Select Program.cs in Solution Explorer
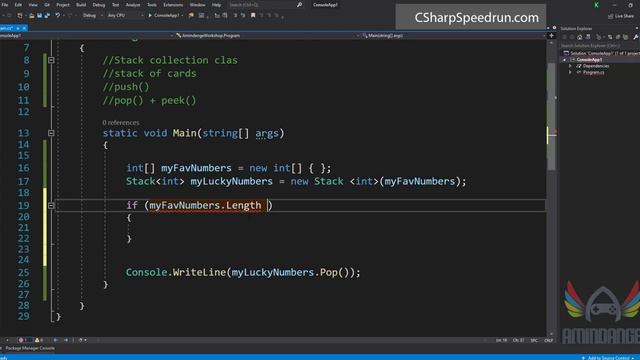The image size is (640, 360). [593, 72]
